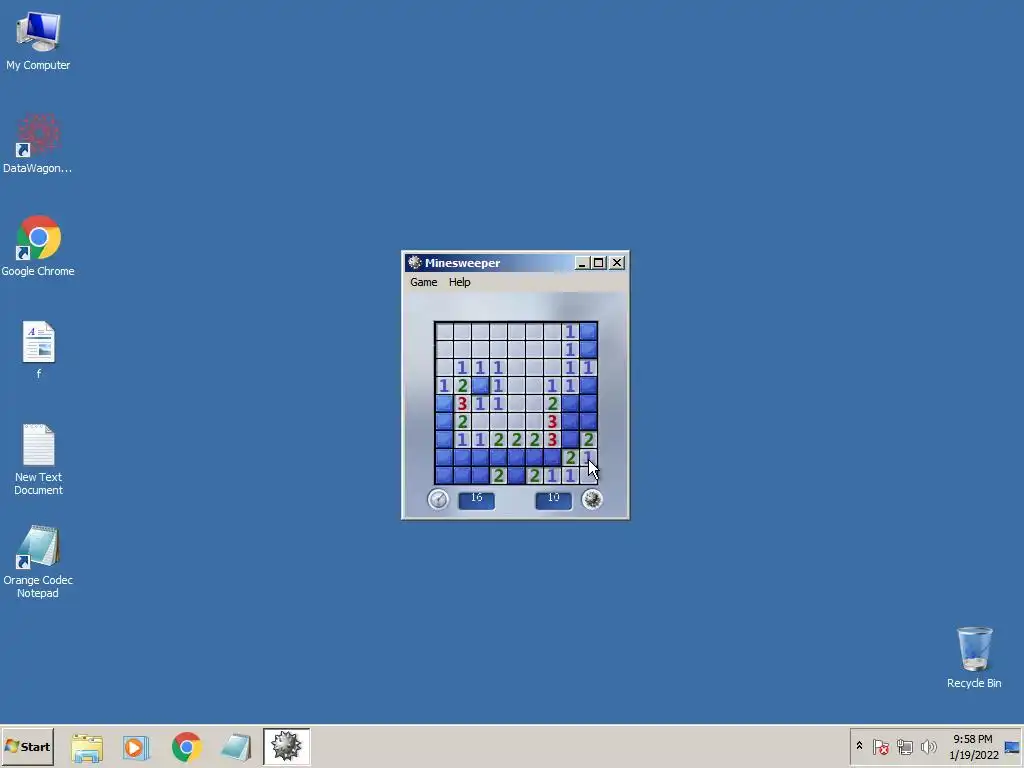Click the Action Center flag tray icon

tap(880, 746)
